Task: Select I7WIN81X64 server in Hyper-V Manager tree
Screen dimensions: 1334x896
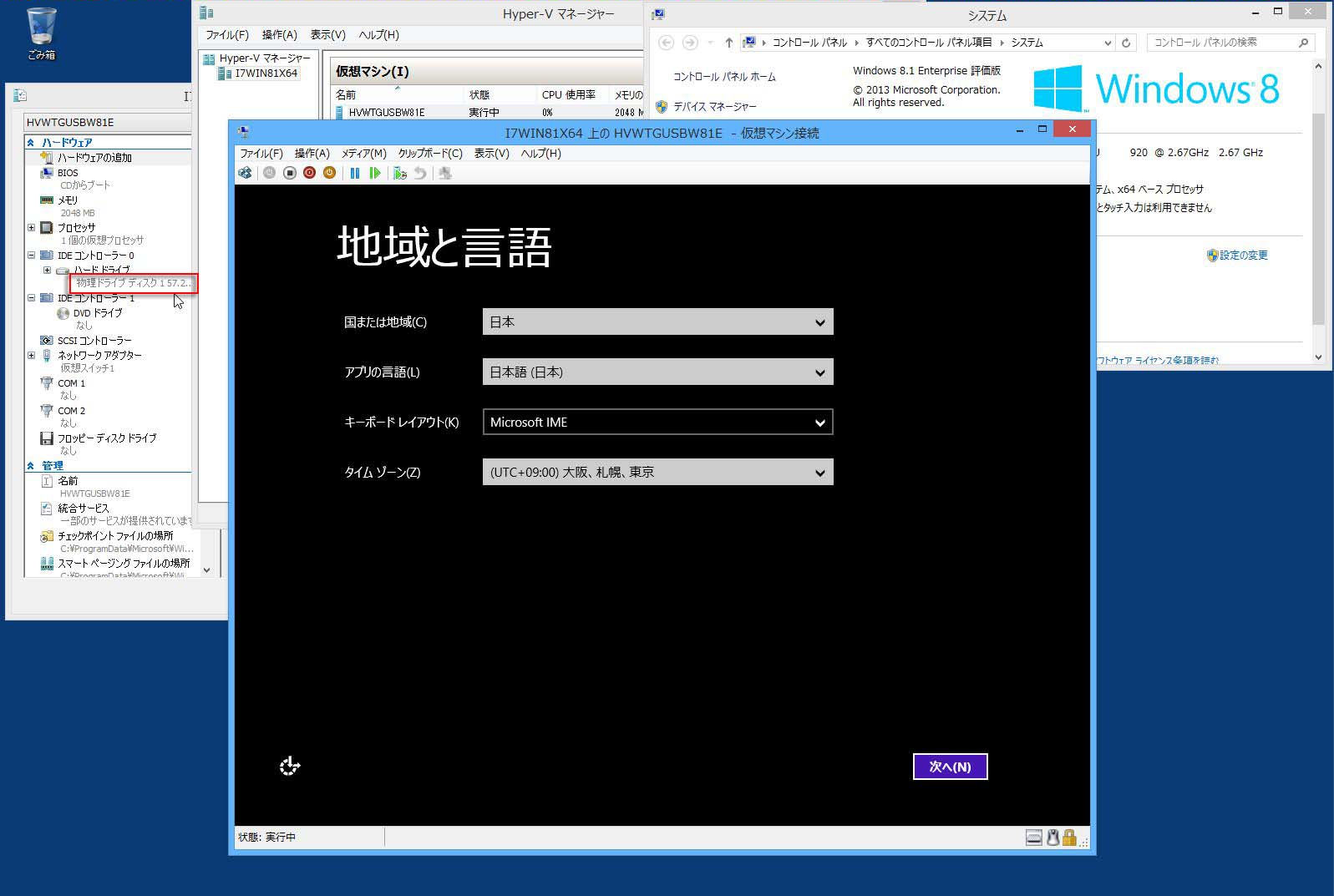Action: (266, 73)
